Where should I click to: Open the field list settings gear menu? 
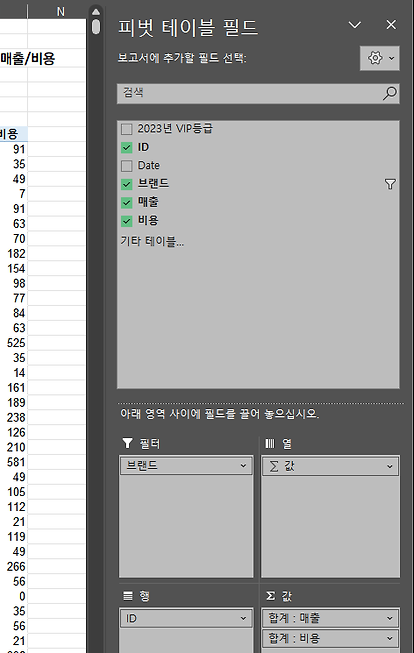(x=379, y=58)
